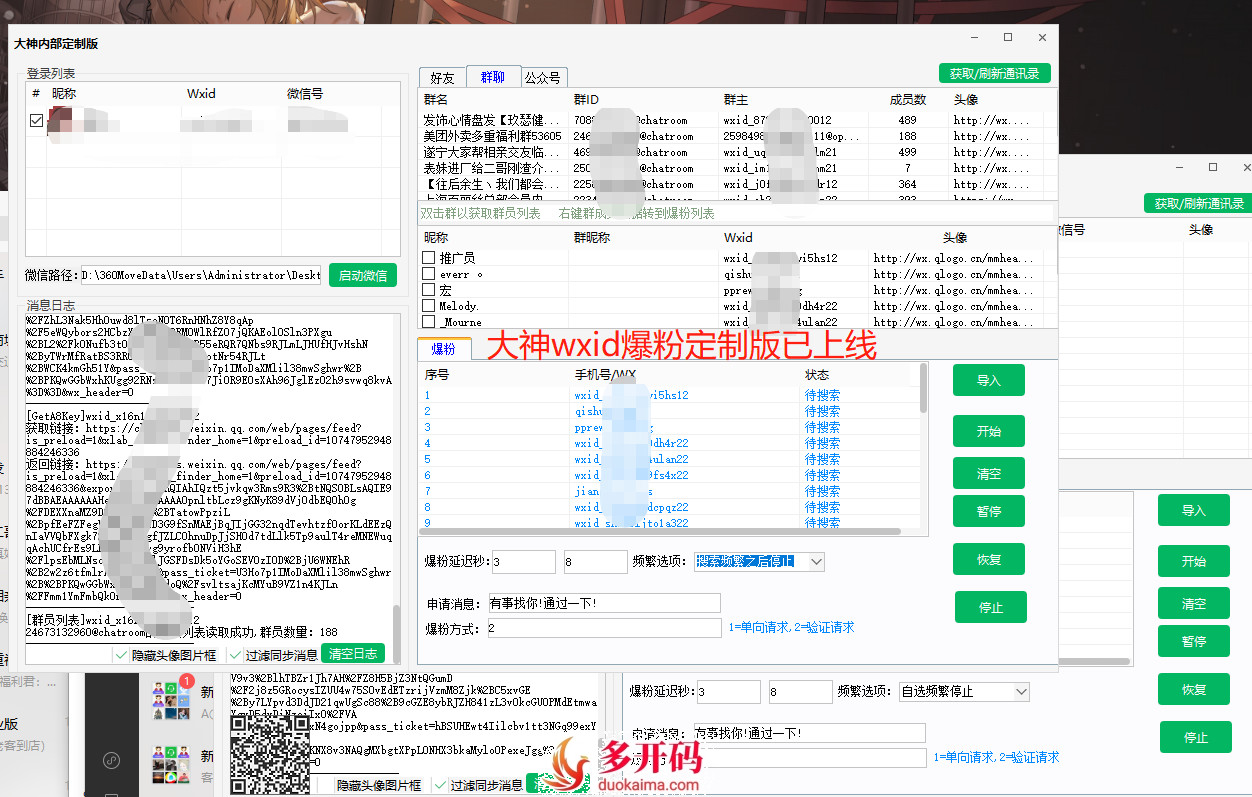The height and width of the screenshot is (797, 1252).
Task: Switch to the 公众号 tab
Action: coord(541,76)
